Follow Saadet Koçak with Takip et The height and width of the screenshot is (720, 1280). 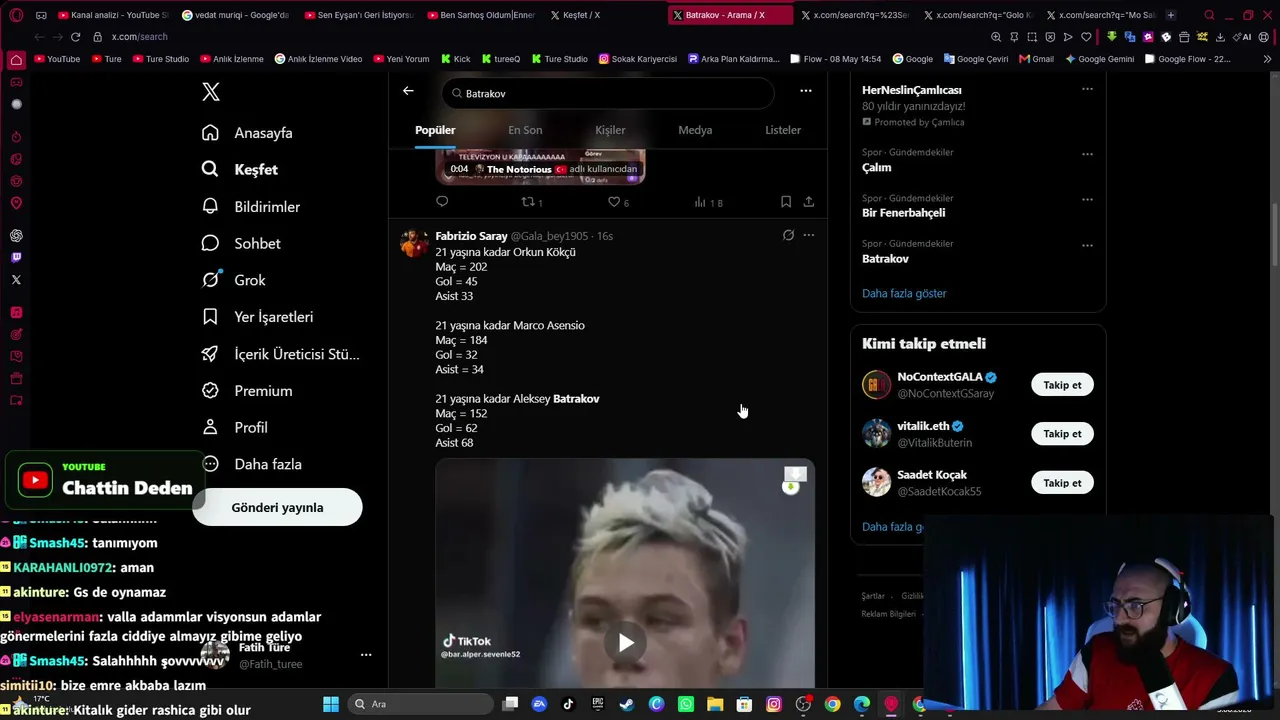click(1062, 483)
